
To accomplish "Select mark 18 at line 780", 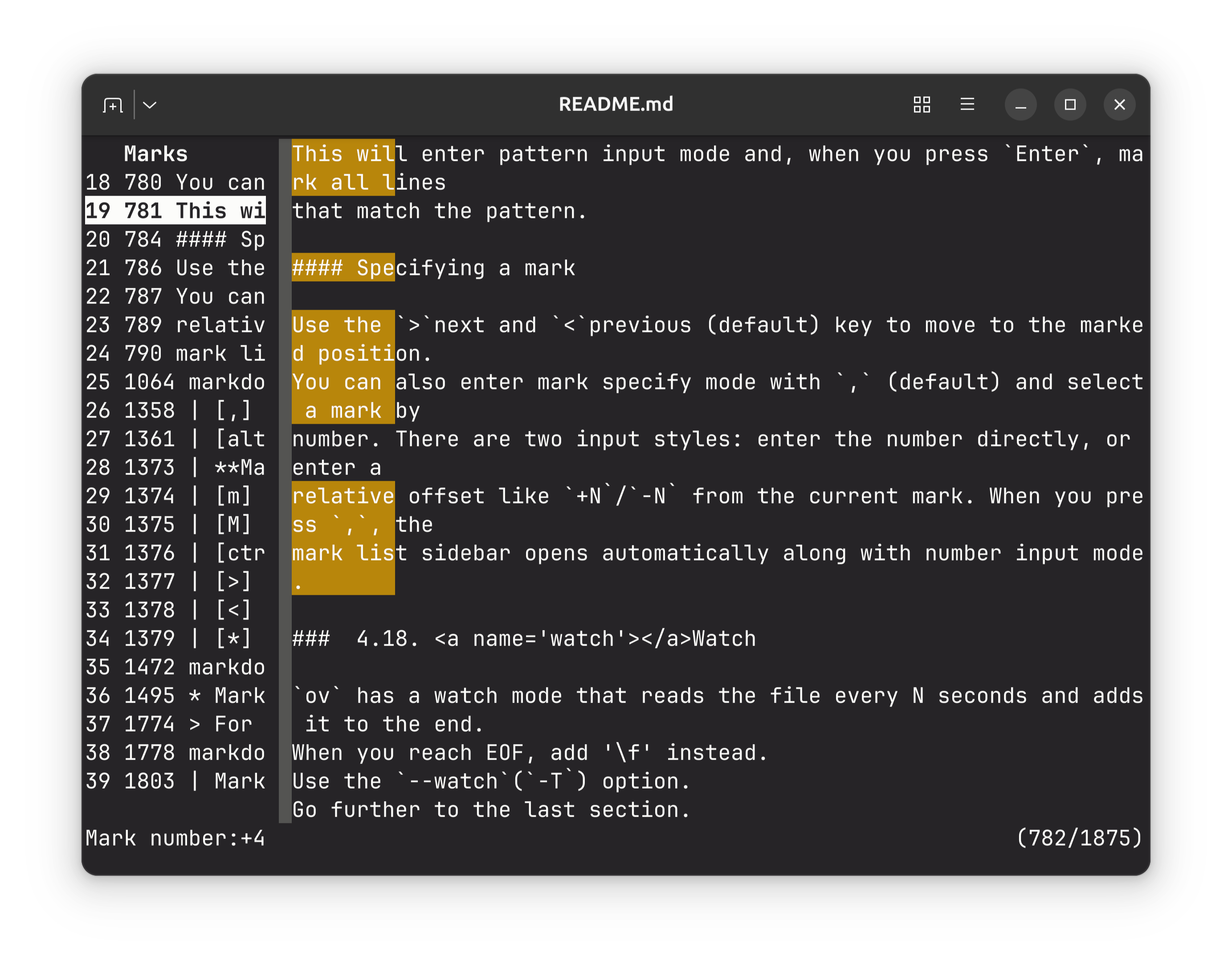I will click(x=175, y=183).
